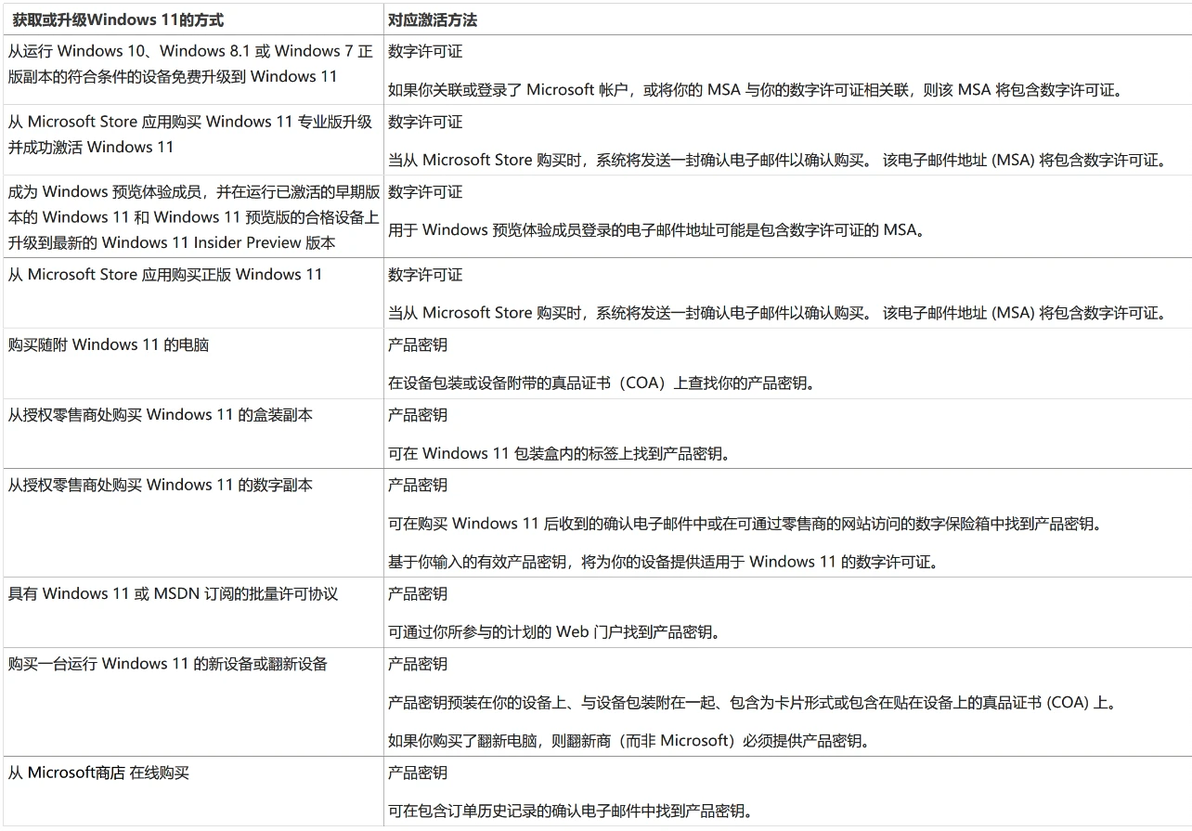1192x831 pixels.
Task: Select the cell about buying 盒装副本 from retailer
Action: (193, 433)
